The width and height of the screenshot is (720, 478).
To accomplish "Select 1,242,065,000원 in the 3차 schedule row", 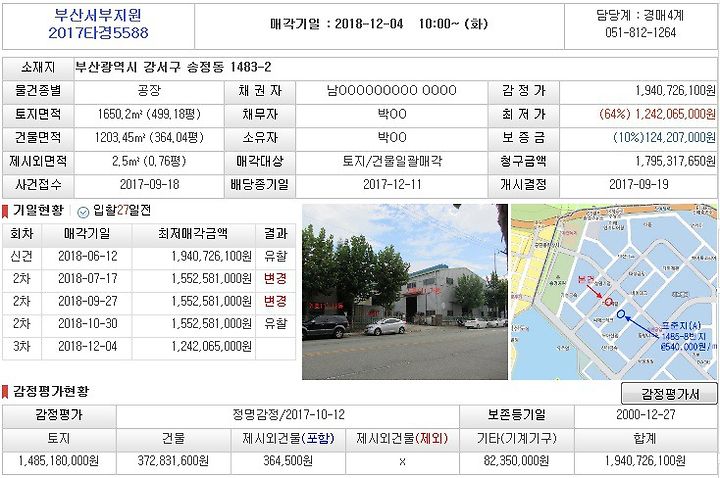I will click(x=212, y=346).
